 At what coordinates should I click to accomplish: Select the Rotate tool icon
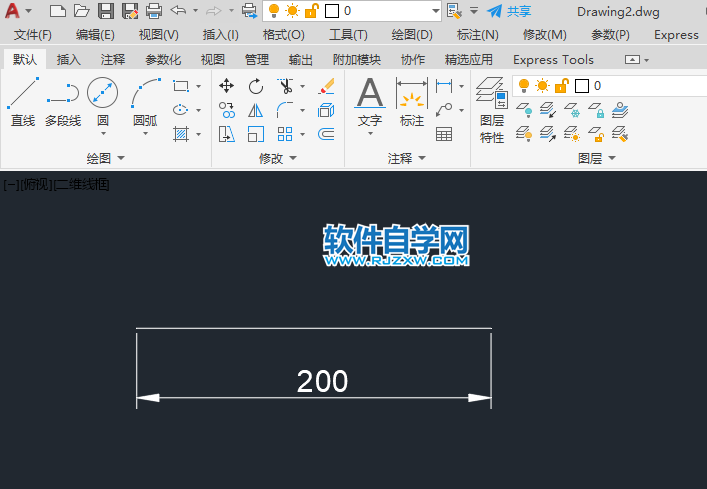(256, 86)
